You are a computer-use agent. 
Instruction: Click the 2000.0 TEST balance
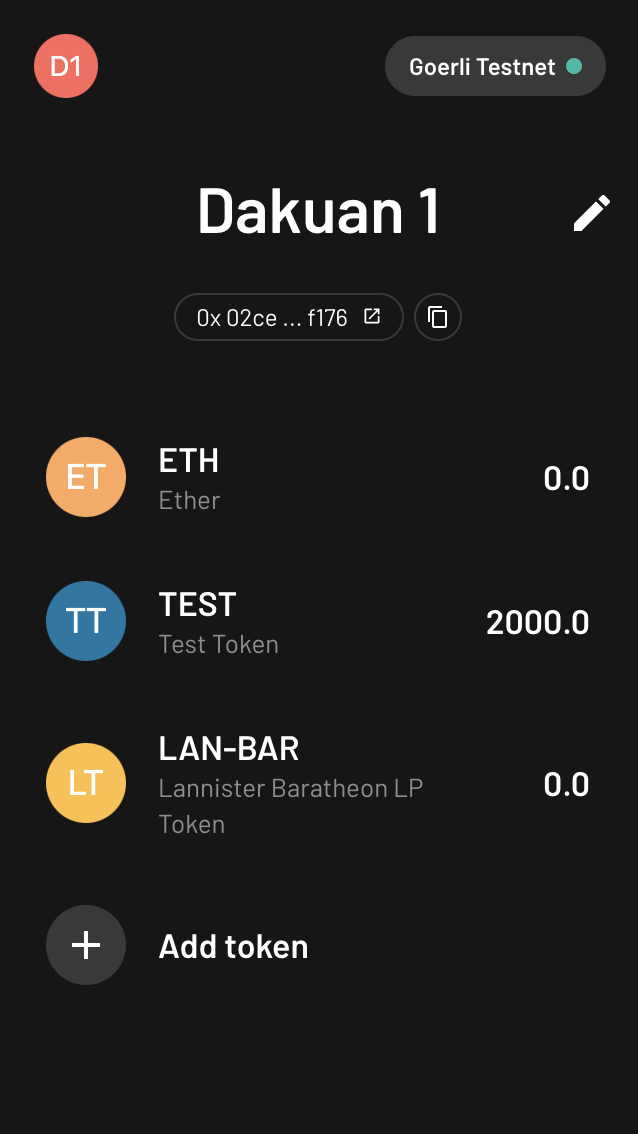tap(537, 623)
